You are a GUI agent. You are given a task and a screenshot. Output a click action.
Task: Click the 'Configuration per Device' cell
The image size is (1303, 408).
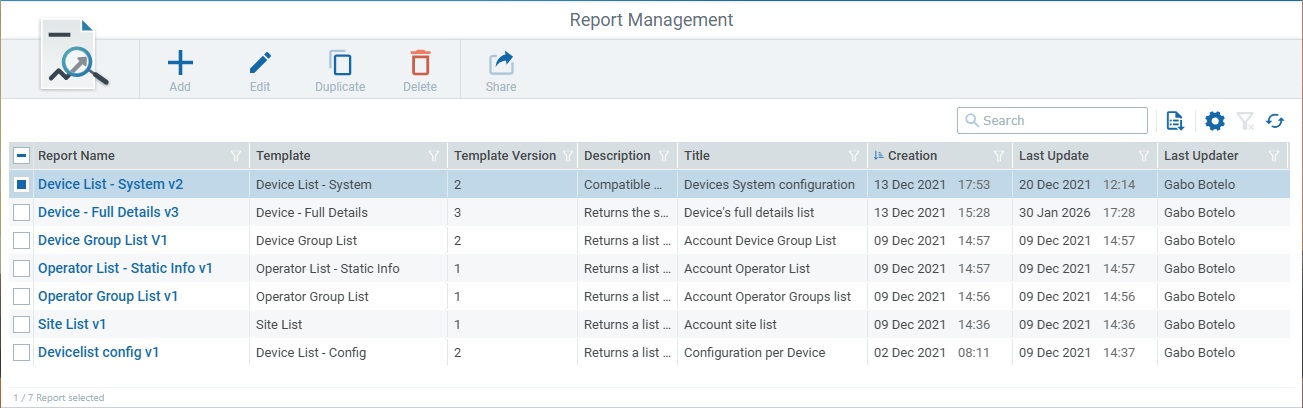(754, 352)
